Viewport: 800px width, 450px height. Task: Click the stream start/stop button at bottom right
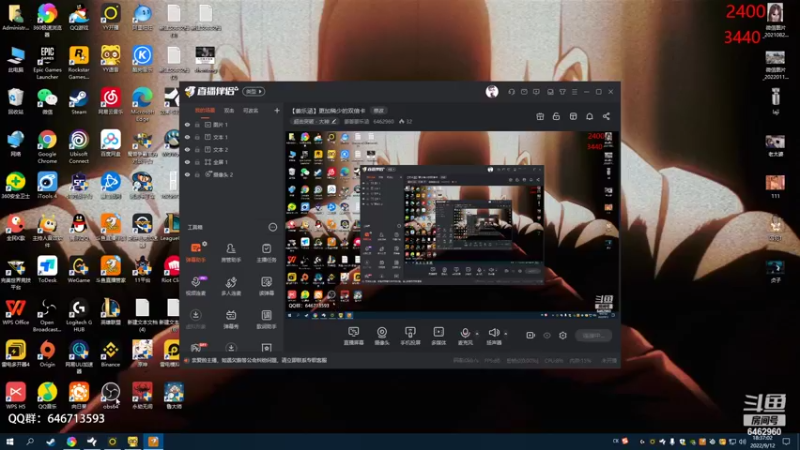pyautogui.click(x=593, y=335)
